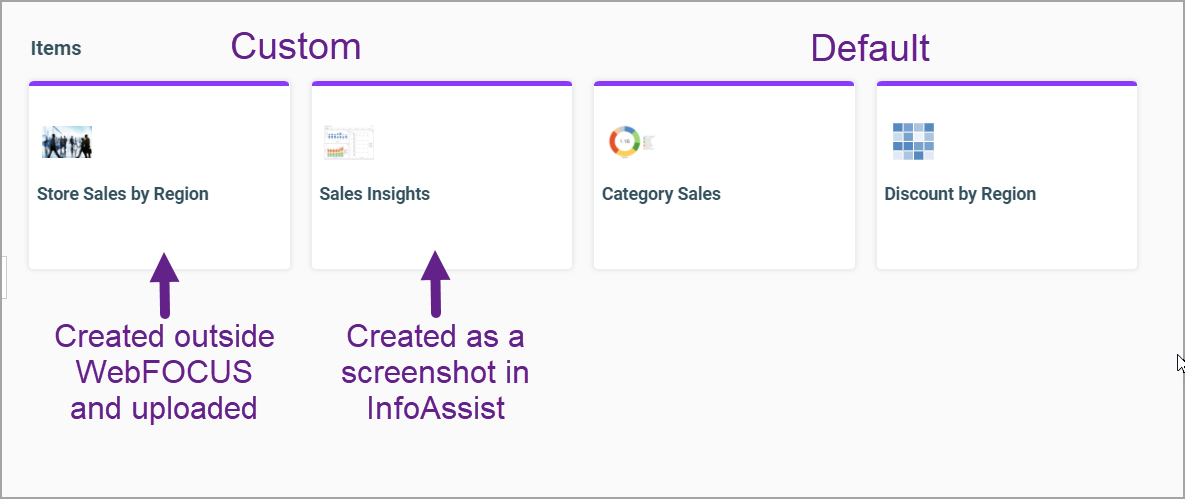Click the purple top bar of Sales Insights card

[x=442, y=84]
